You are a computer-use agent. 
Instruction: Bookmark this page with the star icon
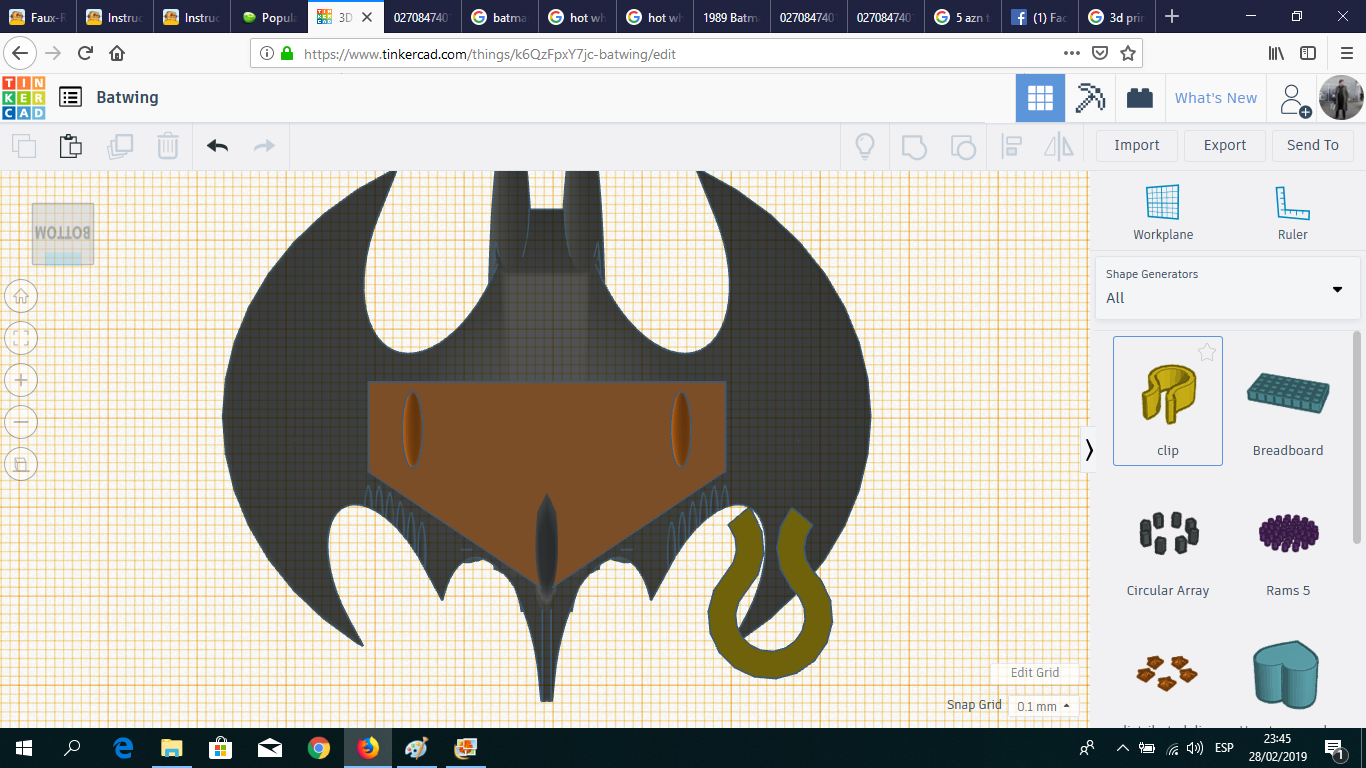tap(1128, 53)
